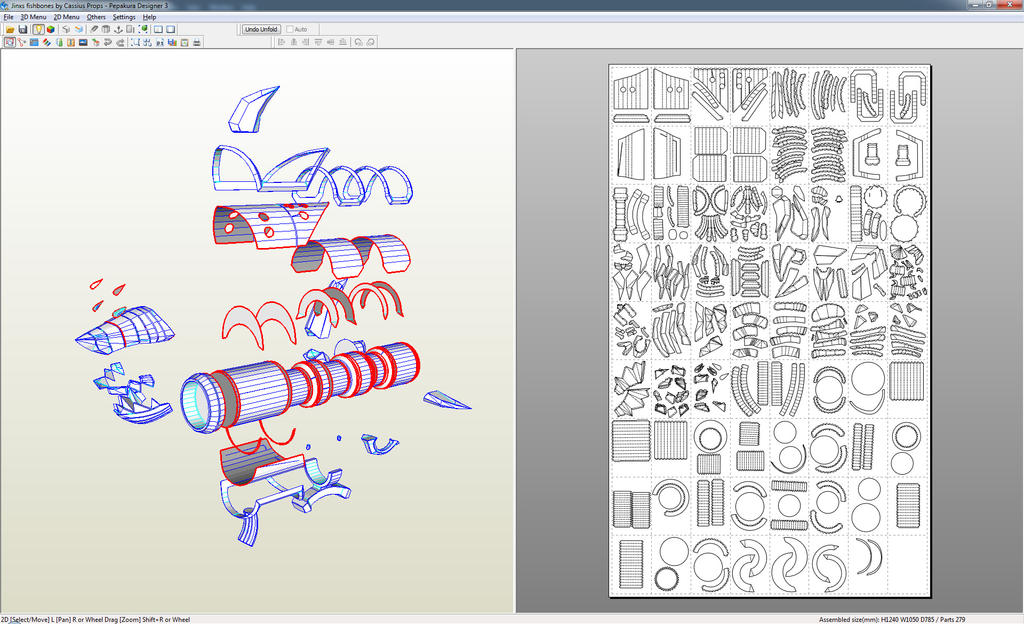The image size is (1024, 624).
Task: Click the blue window icon in second toolbar
Action: (34, 42)
